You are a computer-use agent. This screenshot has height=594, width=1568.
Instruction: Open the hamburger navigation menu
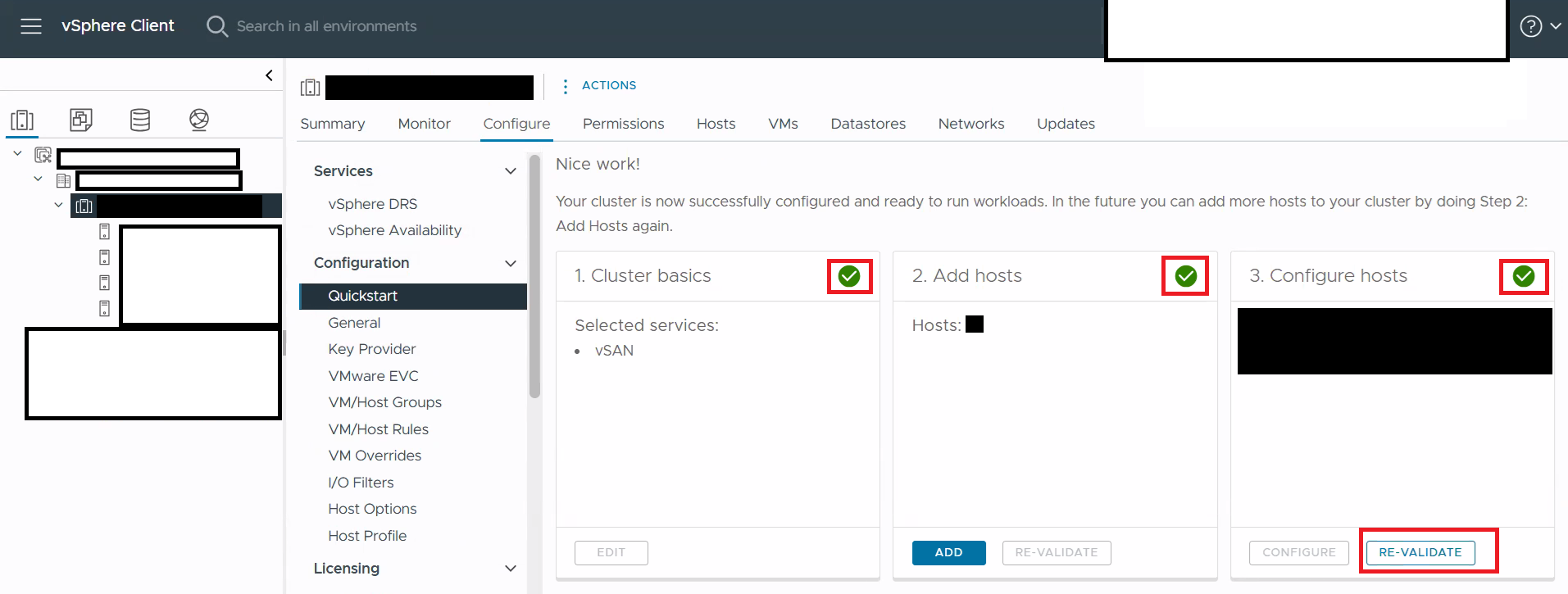31,26
